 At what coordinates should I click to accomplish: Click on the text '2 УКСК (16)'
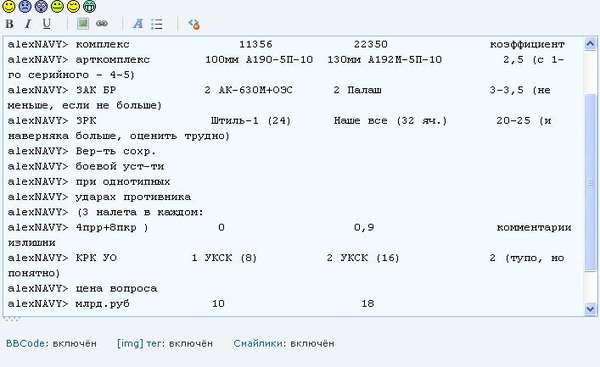point(363,258)
